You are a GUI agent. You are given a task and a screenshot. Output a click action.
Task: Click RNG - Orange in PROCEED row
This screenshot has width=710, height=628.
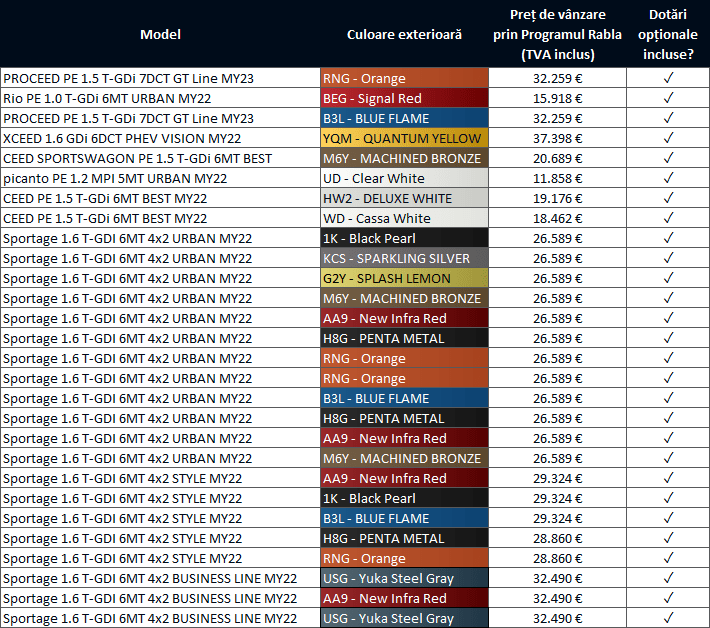pyautogui.click(x=404, y=78)
